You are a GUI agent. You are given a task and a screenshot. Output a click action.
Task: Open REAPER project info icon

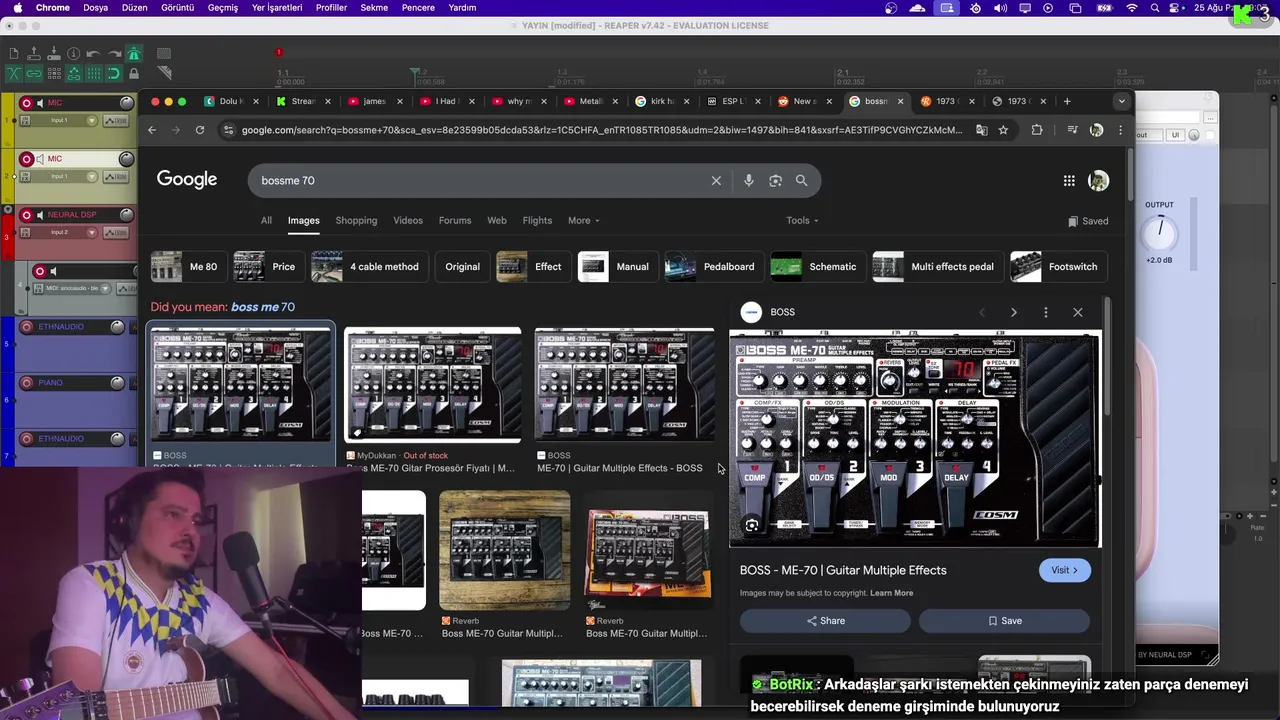[74, 54]
